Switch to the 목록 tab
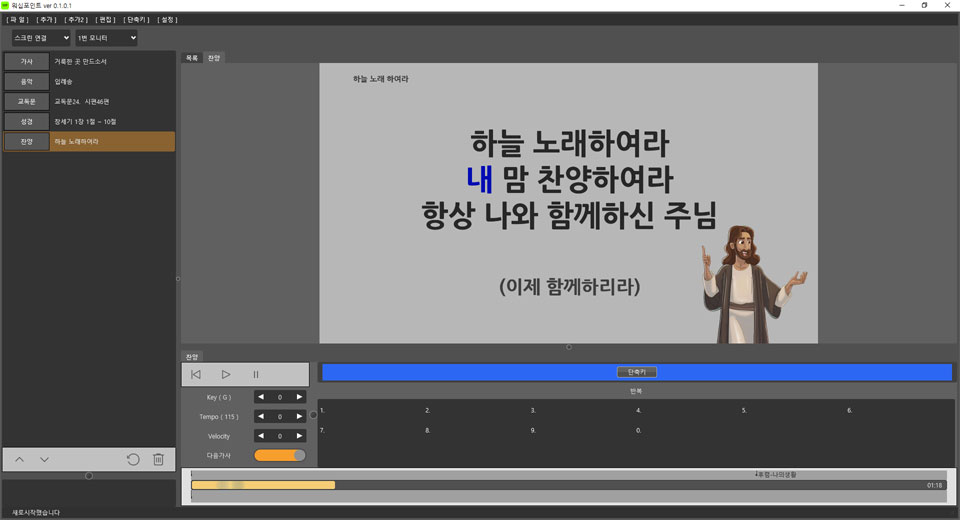This screenshot has width=960, height=520. (192, 58)
